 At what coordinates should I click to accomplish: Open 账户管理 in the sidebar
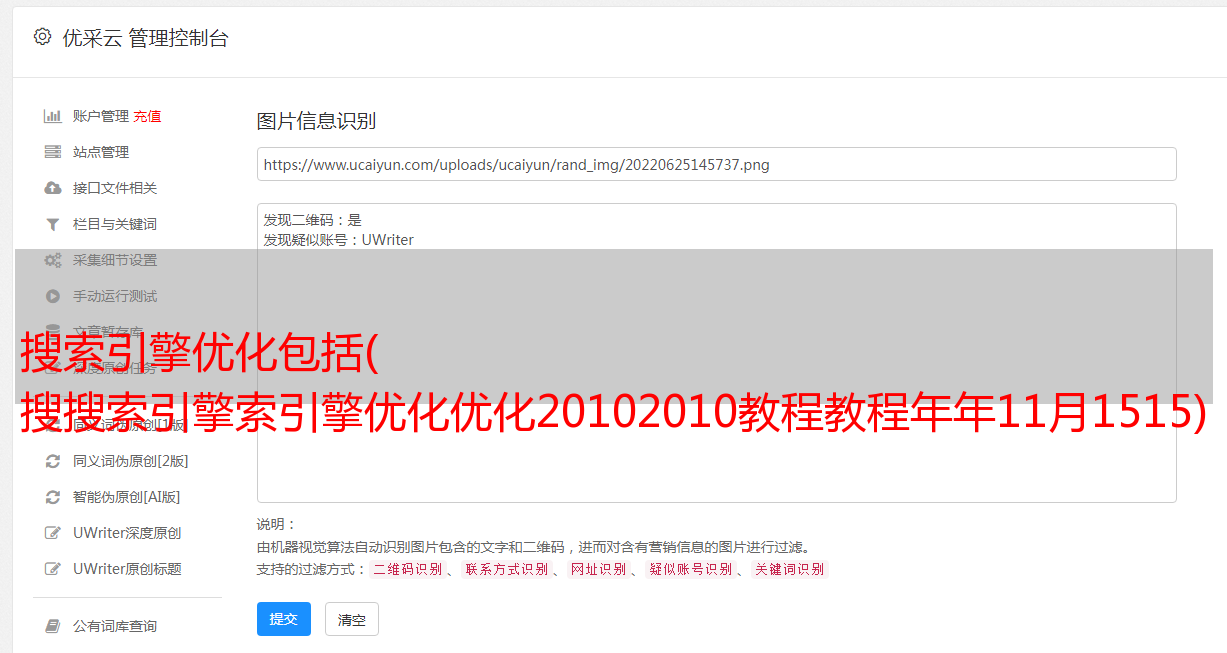point(101,116)
